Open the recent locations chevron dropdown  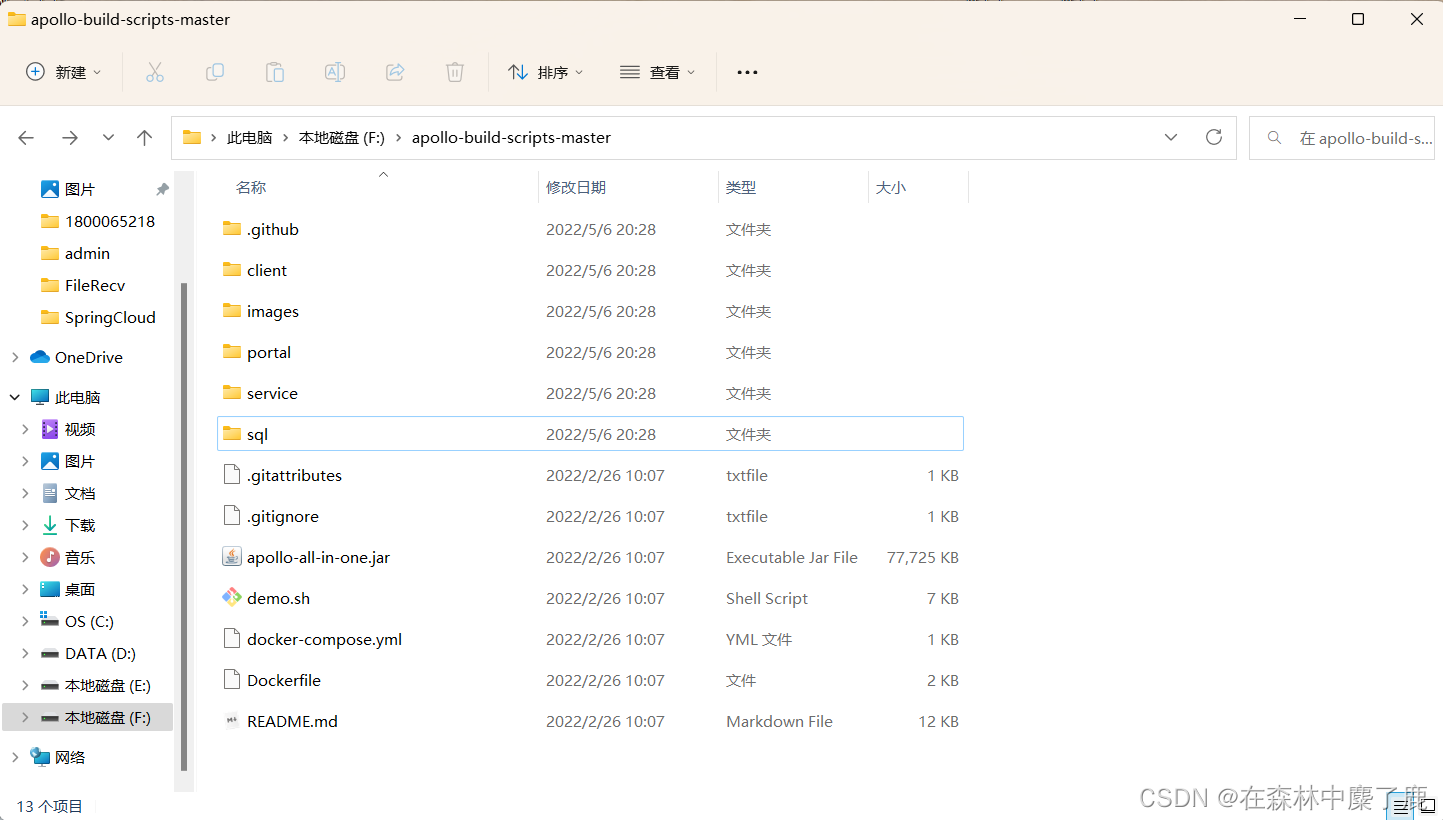coord(108,138)
